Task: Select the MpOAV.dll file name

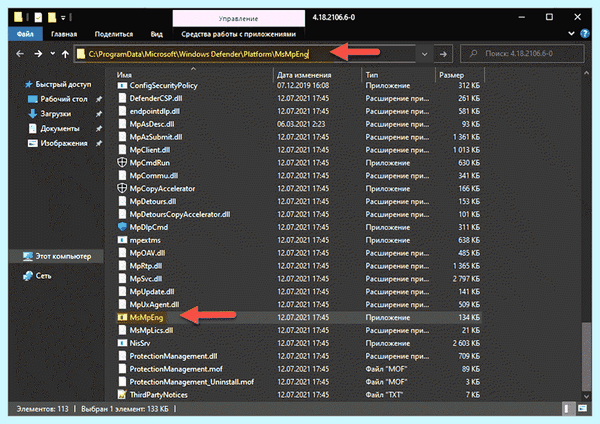Action: pos(147,253)
